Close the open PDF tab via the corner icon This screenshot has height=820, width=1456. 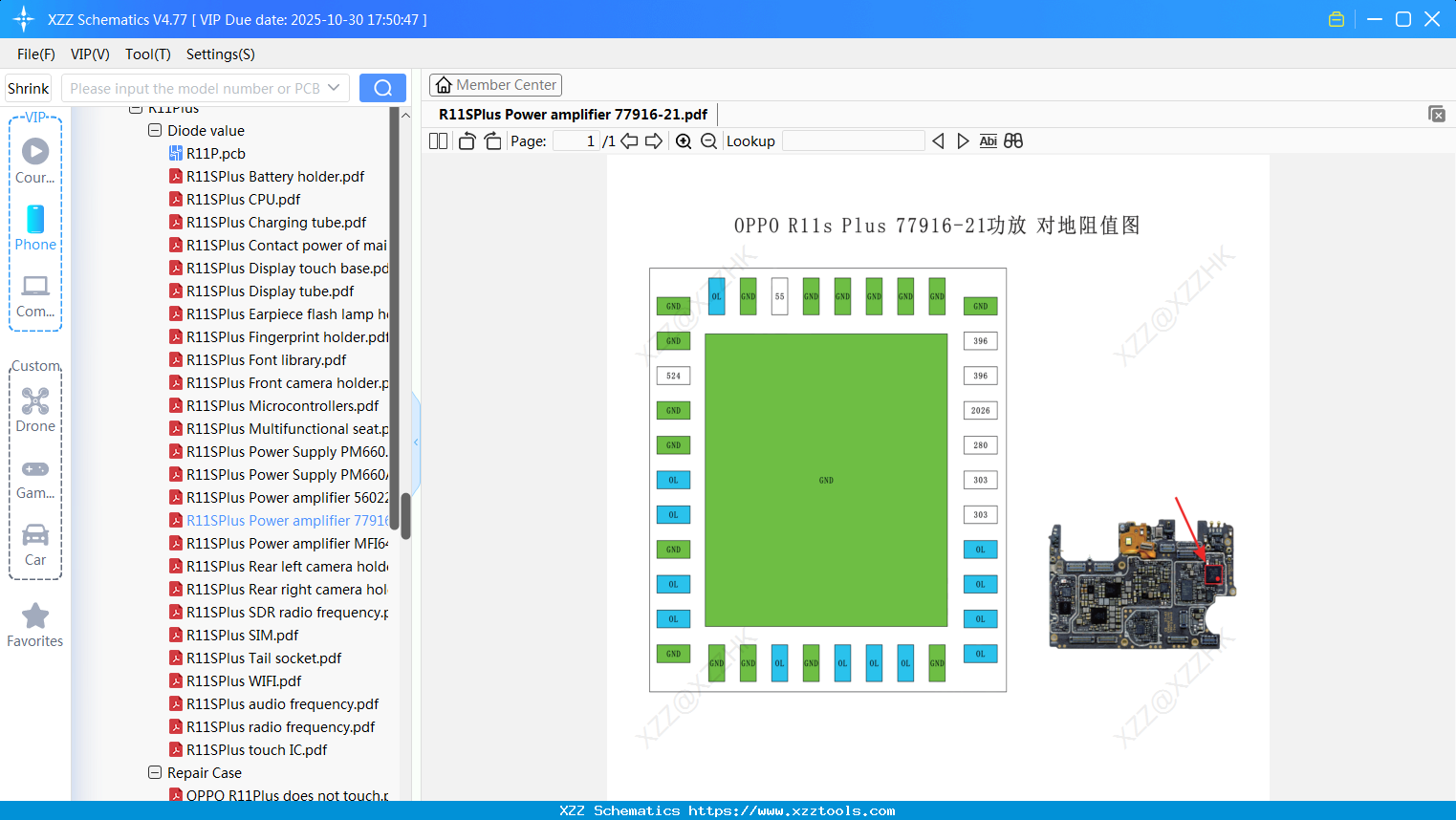(x=1437, y=114)
